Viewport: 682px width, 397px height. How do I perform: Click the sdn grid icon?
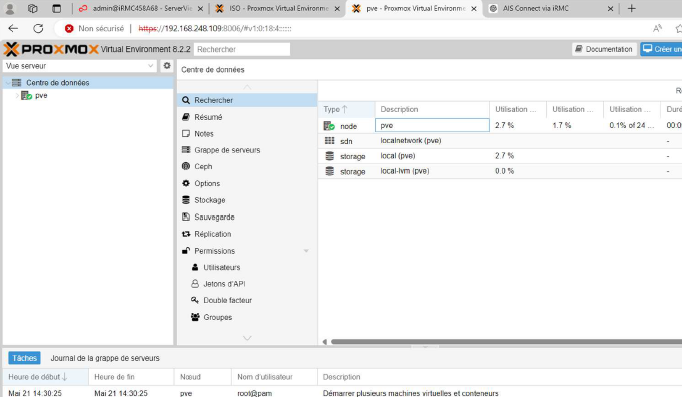tap(329, 140)
